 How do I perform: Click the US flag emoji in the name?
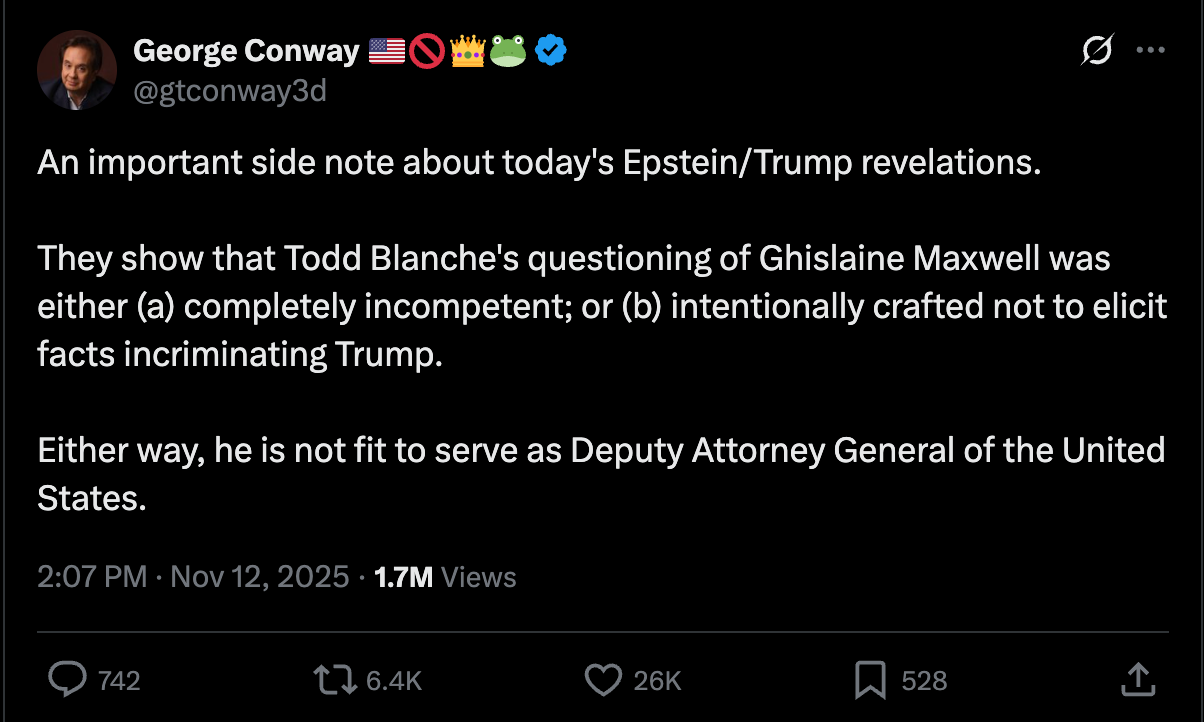(385, 49)
